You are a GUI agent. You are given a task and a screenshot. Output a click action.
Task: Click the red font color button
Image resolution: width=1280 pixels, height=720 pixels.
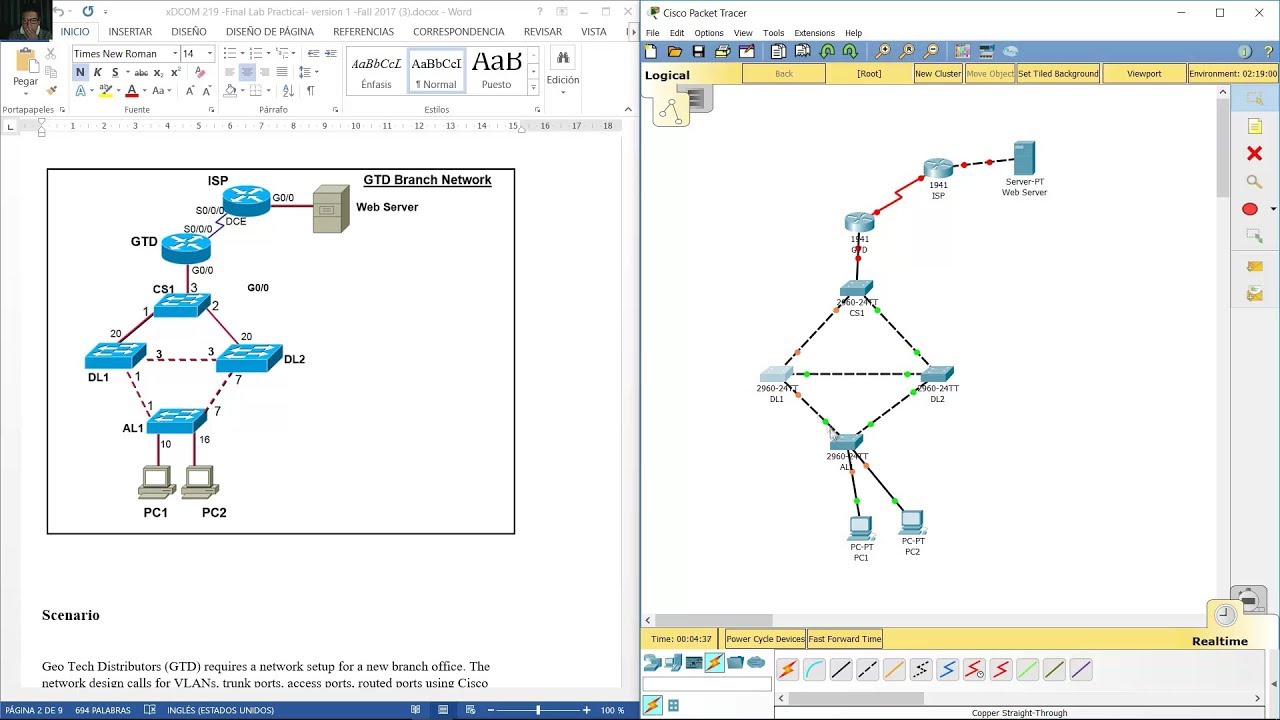(x=131, y=90)
